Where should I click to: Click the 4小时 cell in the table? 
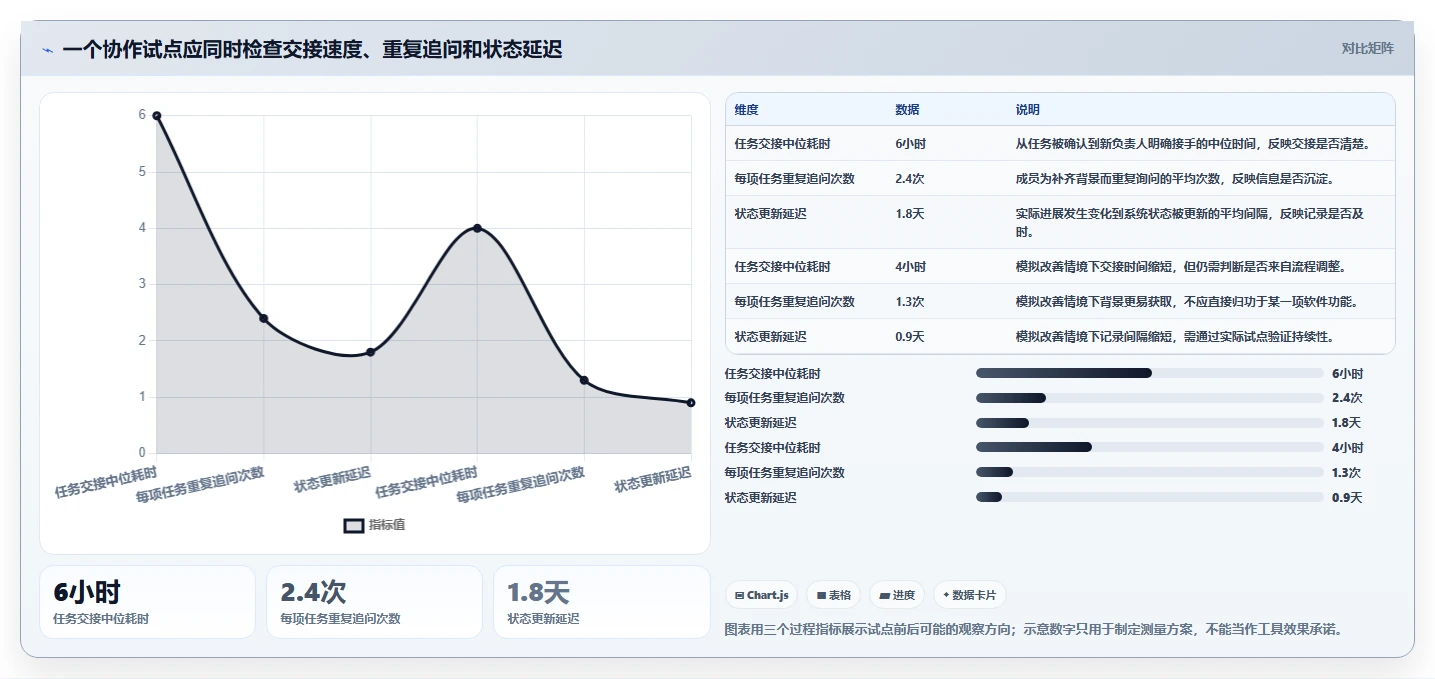pyautogui.click(x=911, y=267)
